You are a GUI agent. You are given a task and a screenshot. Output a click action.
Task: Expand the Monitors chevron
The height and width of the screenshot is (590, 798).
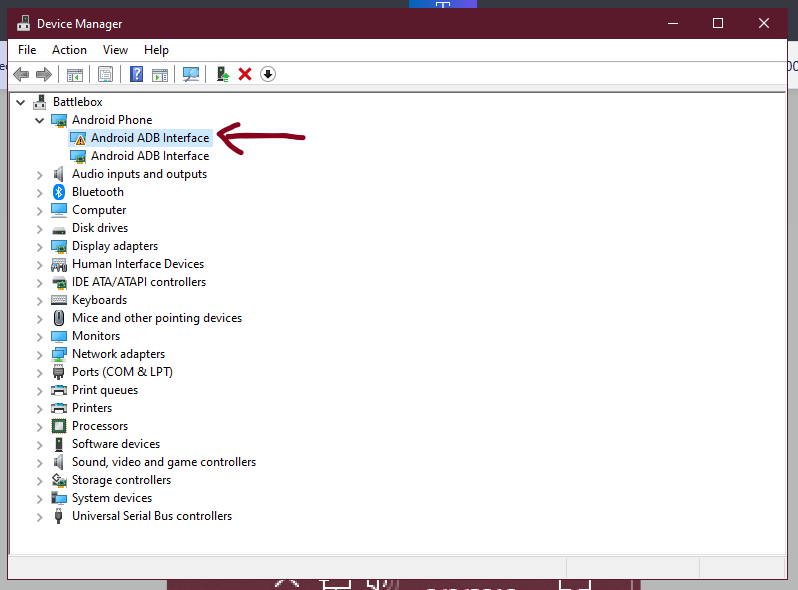39,336
